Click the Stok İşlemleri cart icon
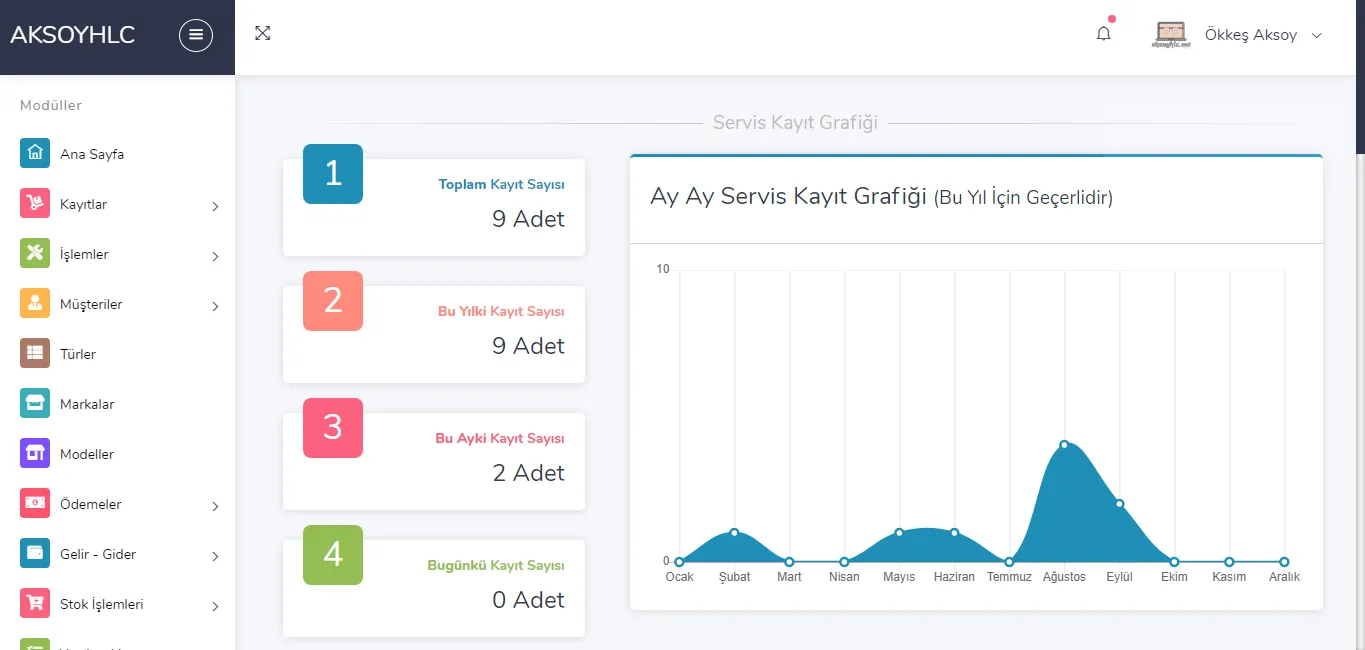This screenshot has height=650, width=1365. (x=35, y=604)
